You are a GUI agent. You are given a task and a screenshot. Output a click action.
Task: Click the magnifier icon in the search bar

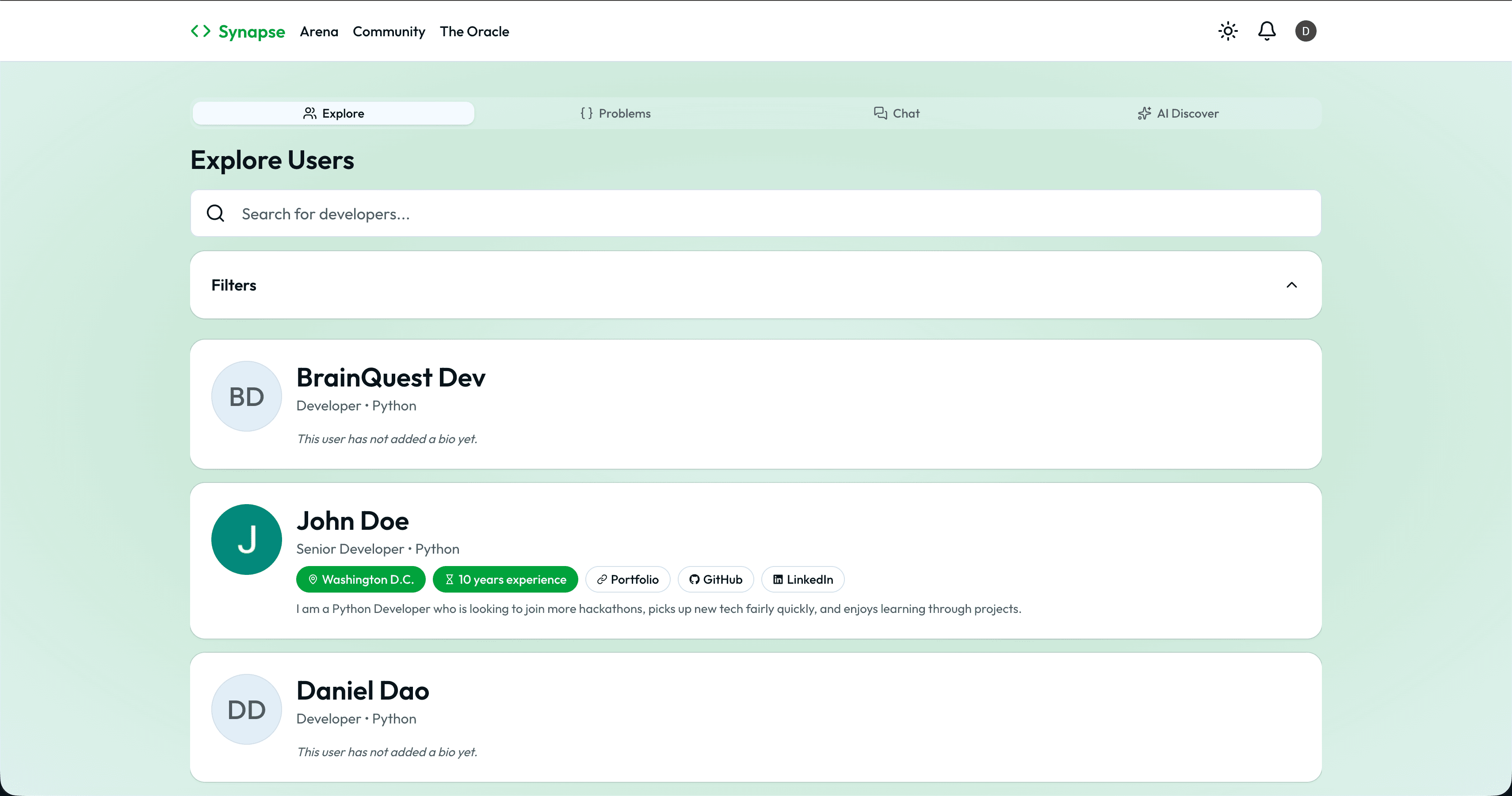tap(215, 213)
